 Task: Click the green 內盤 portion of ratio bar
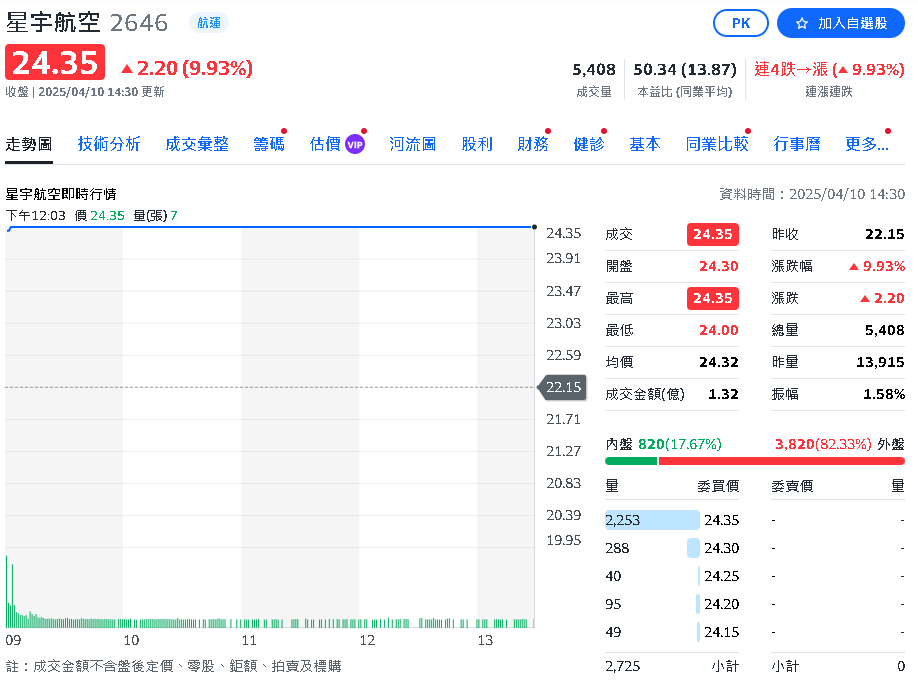tap(631, 461)
